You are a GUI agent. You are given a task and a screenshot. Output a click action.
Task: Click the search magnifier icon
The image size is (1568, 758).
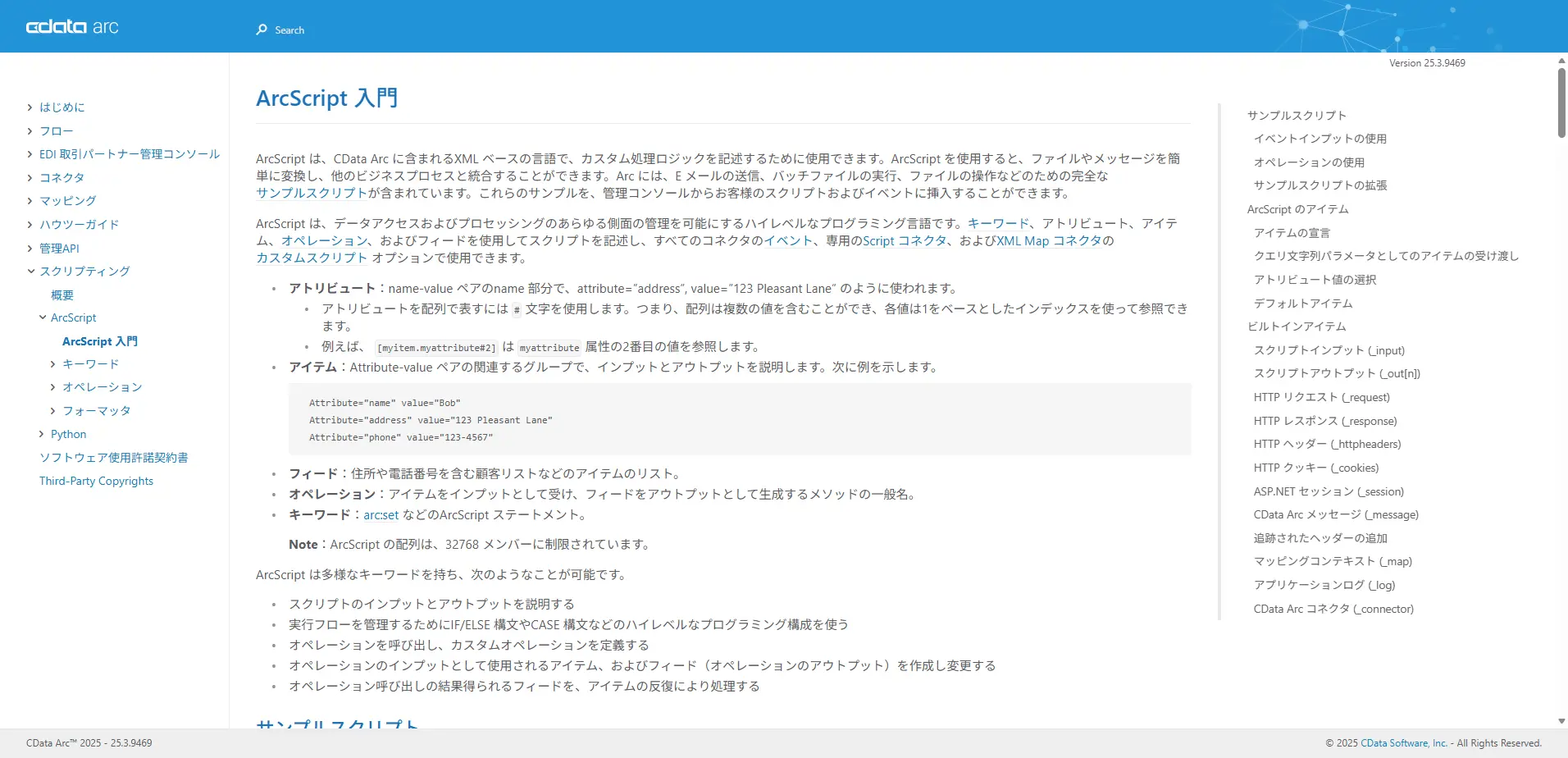point(261,30)
